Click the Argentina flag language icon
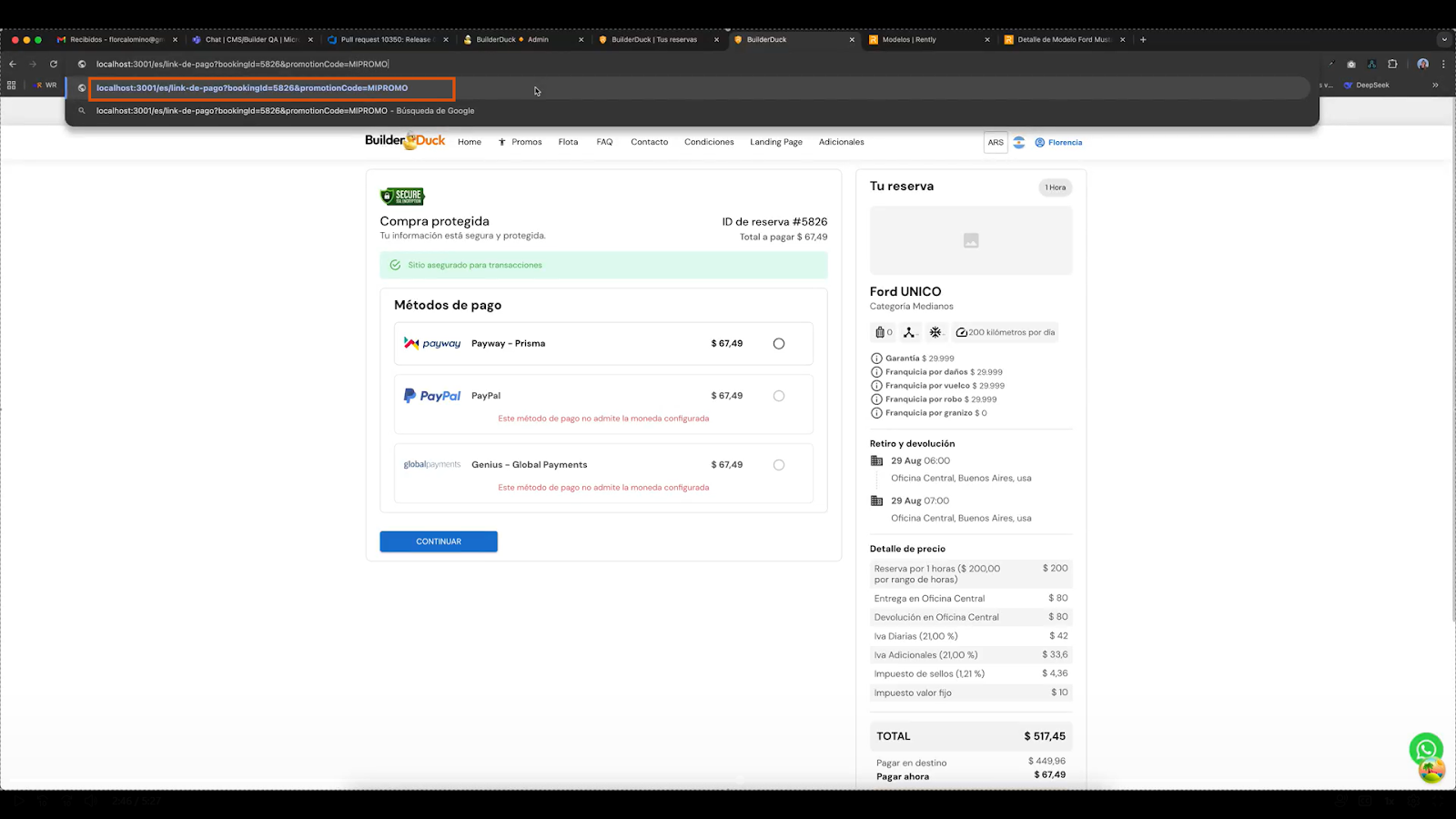 click(x=1019, y=142)
